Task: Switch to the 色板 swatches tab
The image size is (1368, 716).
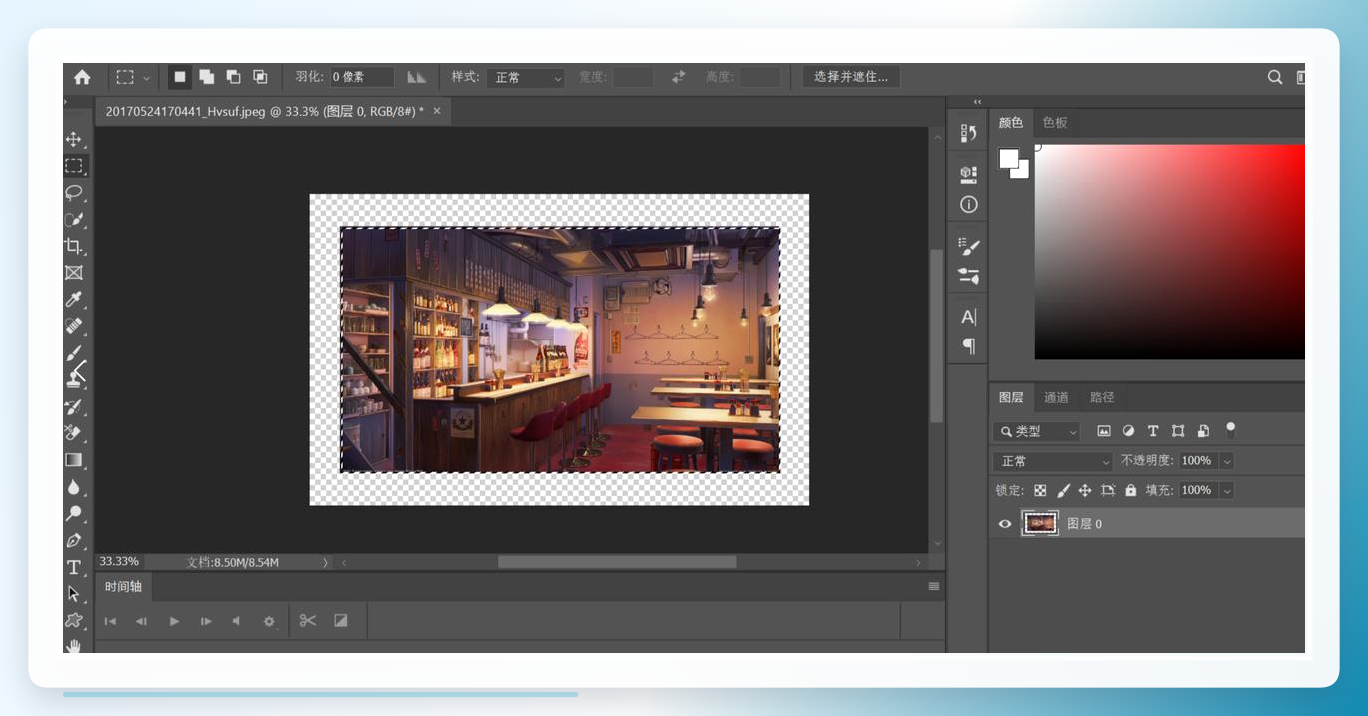Action: click(1055, 122)
